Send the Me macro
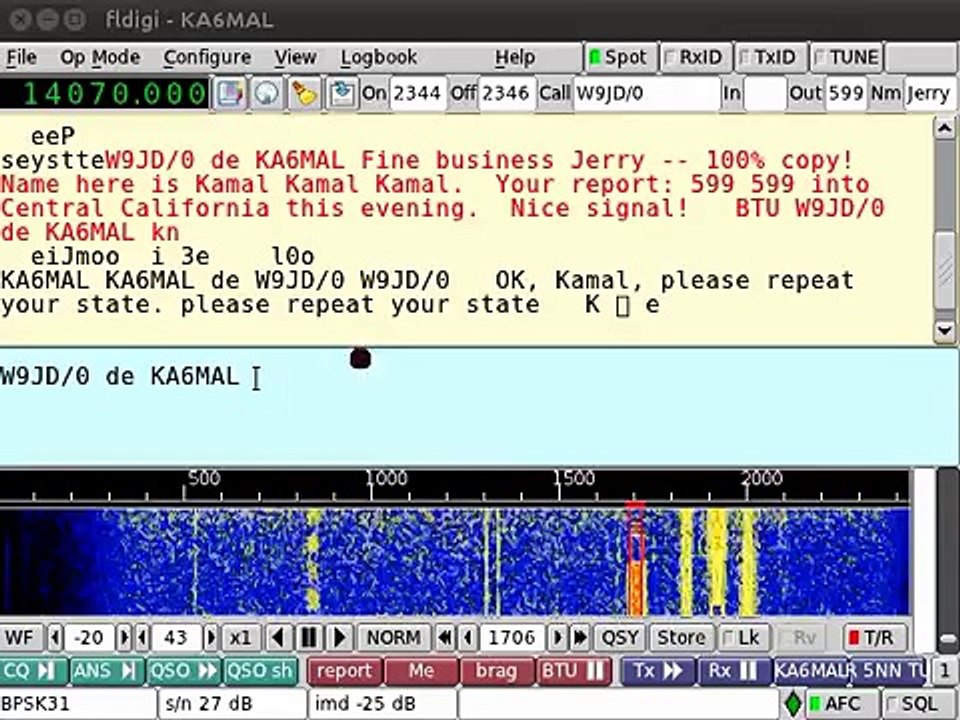The width and height of the screenshot is (960, 720). coord(421,671)
